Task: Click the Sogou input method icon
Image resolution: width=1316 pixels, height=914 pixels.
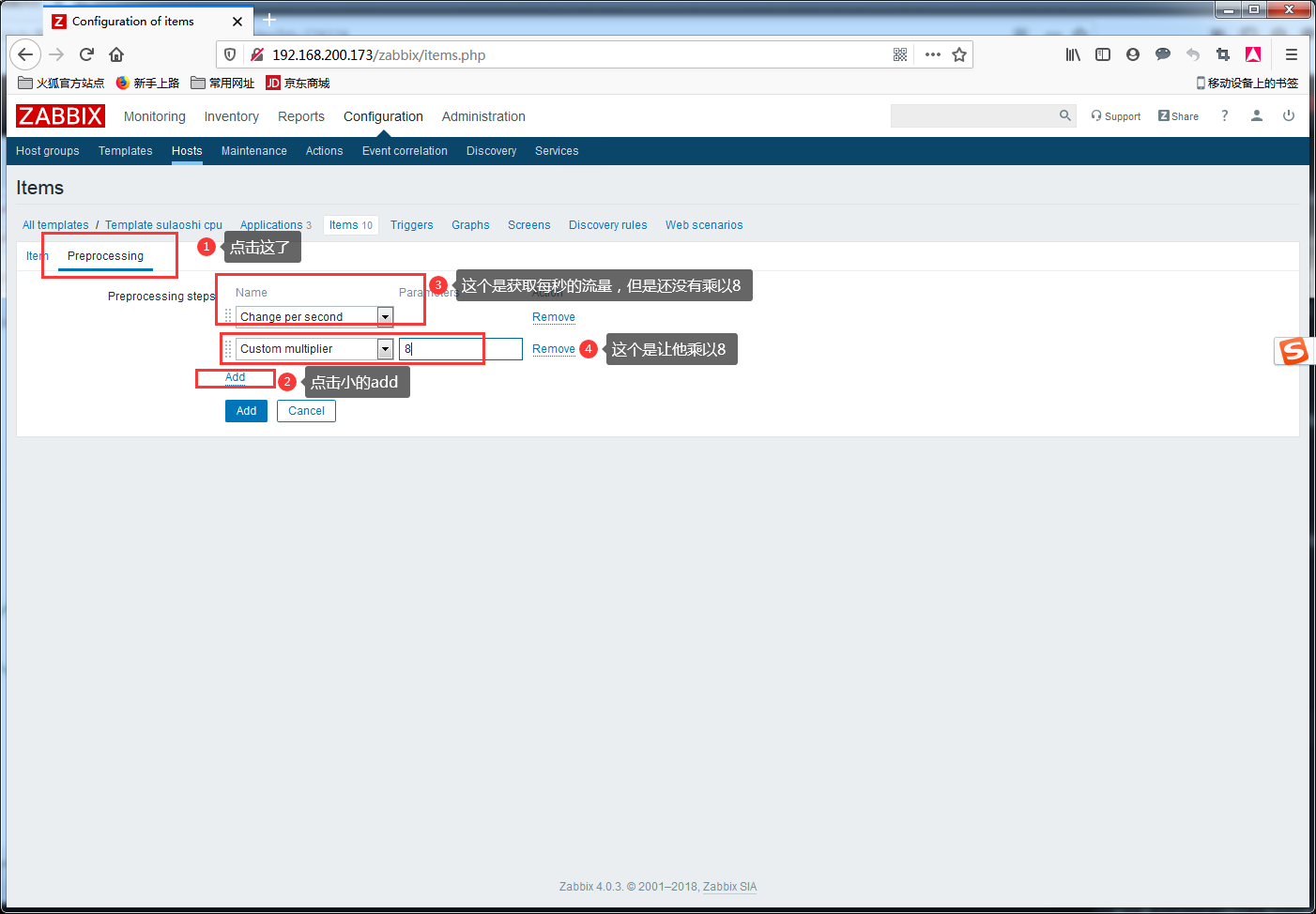Action: (1293, 351)
